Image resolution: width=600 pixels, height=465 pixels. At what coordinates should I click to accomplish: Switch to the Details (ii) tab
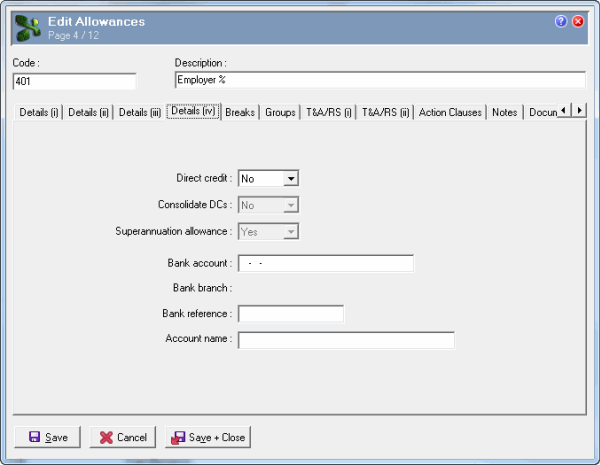[x=88, y=113]
